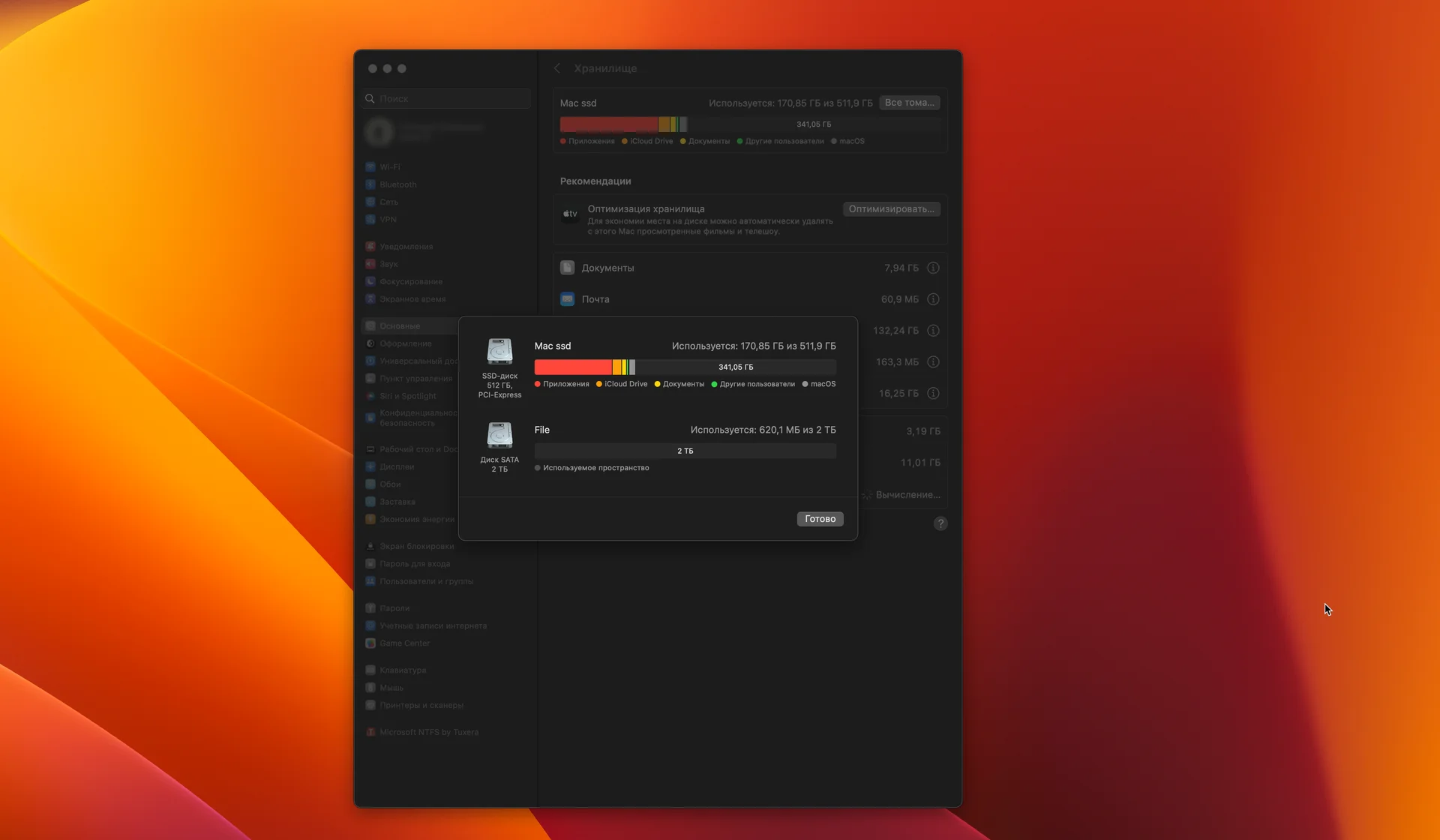Open info for Почта row
1440x840 pixels.
point(933,299)
